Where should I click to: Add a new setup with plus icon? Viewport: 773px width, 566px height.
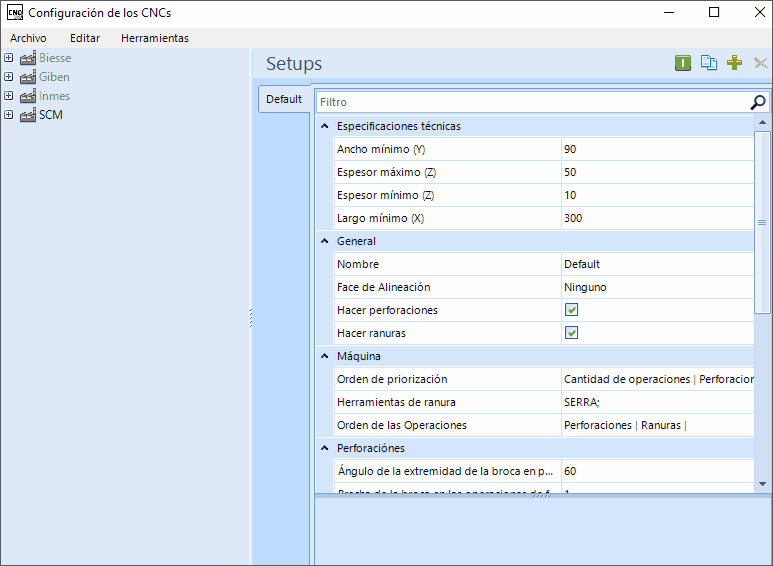tap(735, 63)
